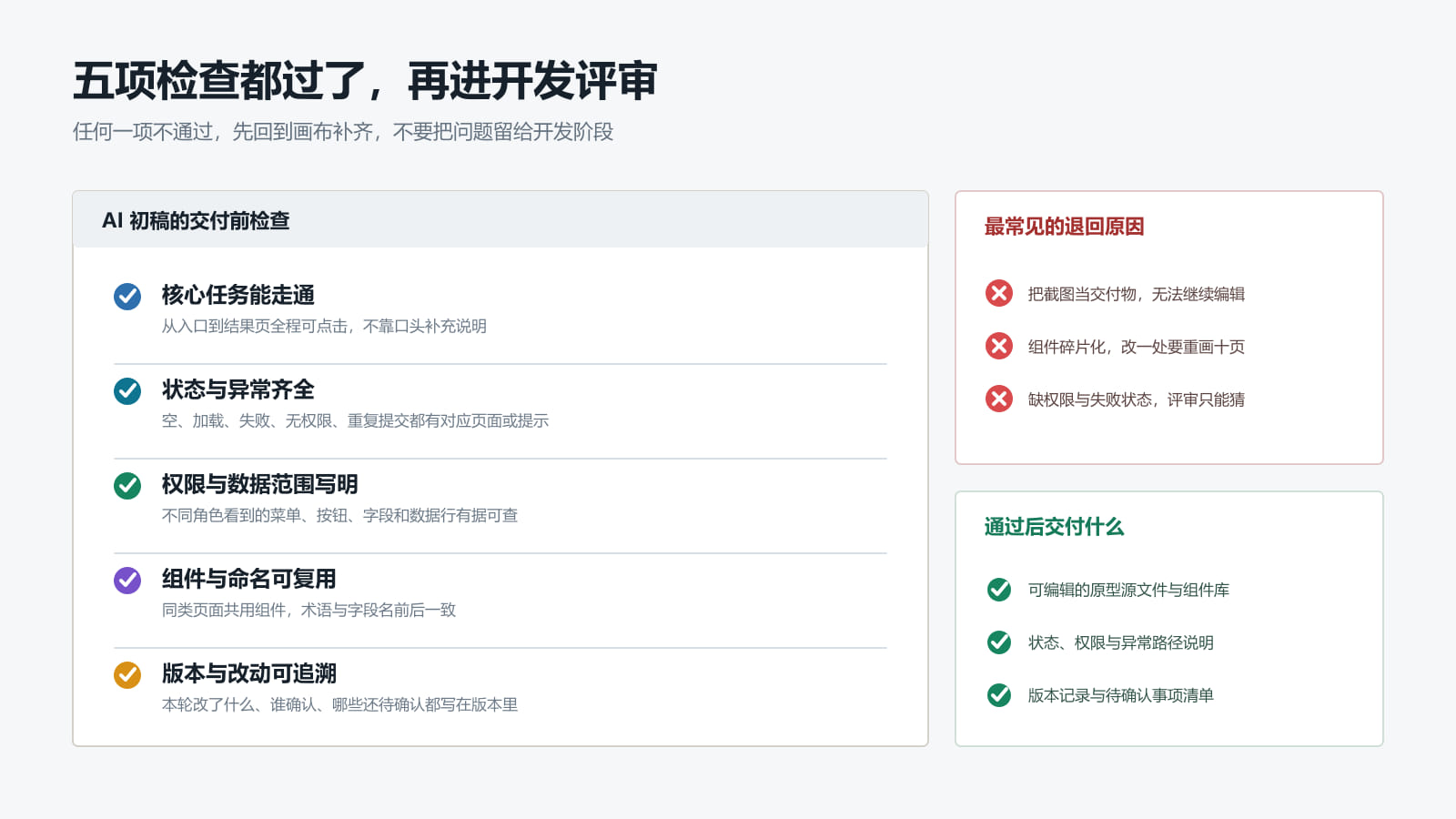Screen dimensions: 1456x819
Task: Click the description 空、加载、失败、无权限、重复提交
Action: click(x=355, y=420)
